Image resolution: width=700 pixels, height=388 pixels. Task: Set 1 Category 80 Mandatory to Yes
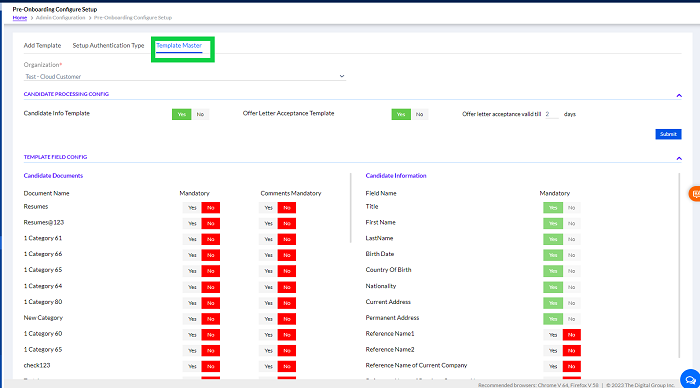pyautogui.click(x=192, y=303)
